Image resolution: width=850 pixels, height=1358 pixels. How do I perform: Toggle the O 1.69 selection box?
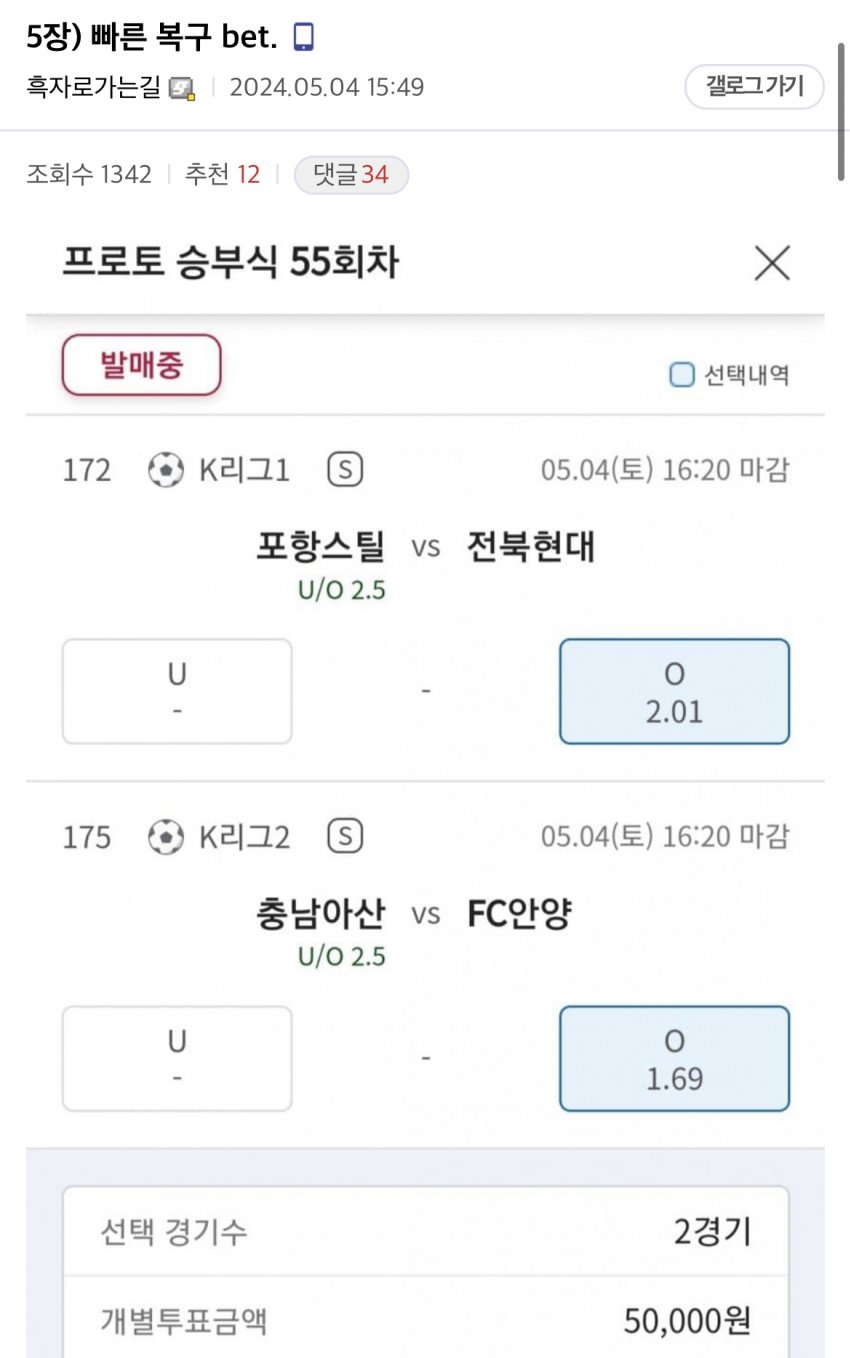674,1058
